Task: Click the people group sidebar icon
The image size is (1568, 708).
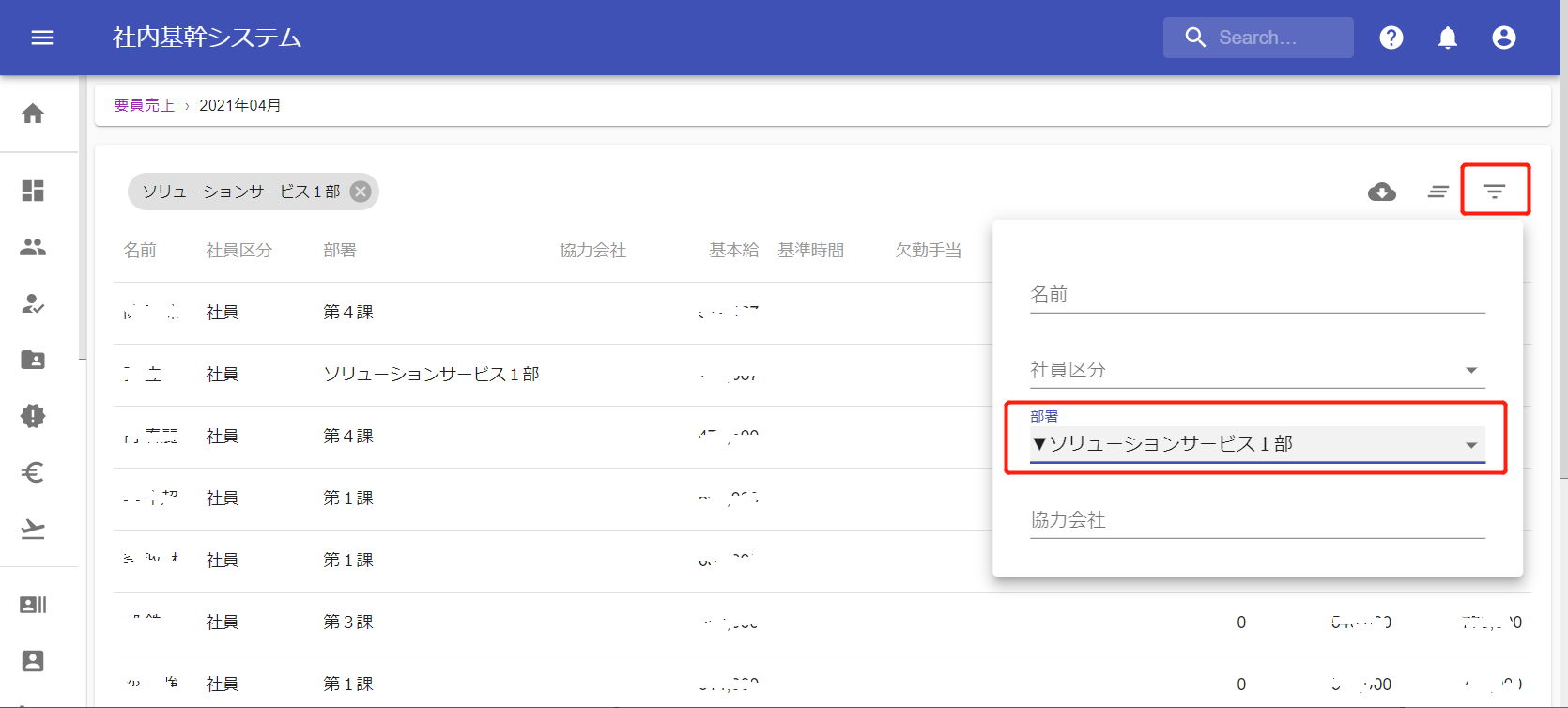Action: coord(33,247)
